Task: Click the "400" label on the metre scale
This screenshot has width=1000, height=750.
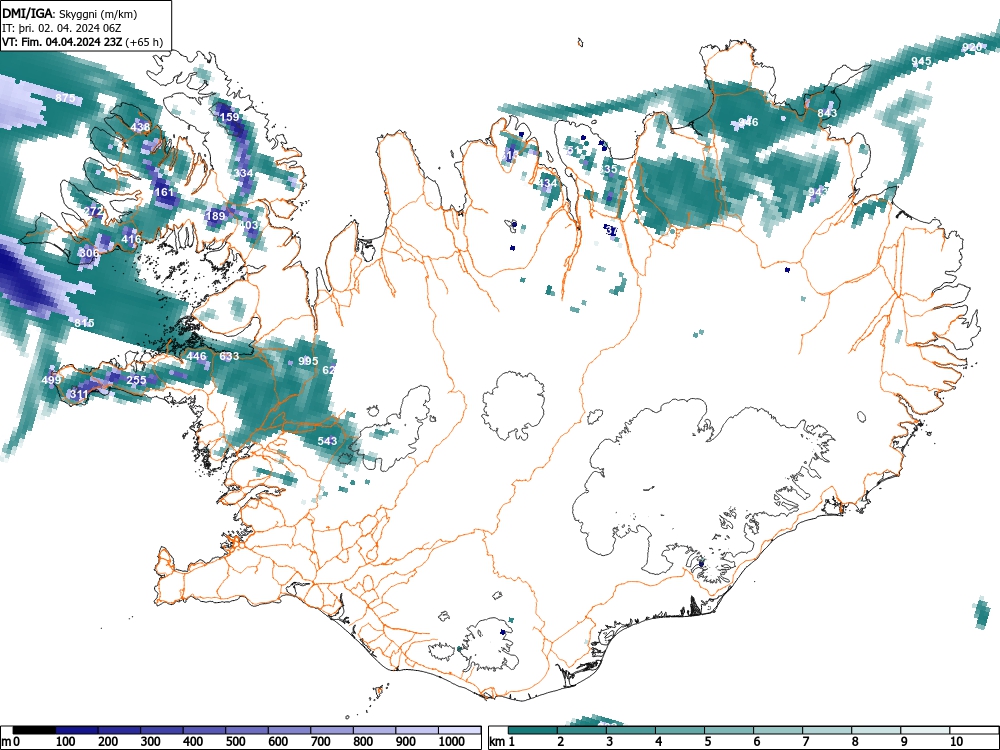Action: click(x=193, y=742)
